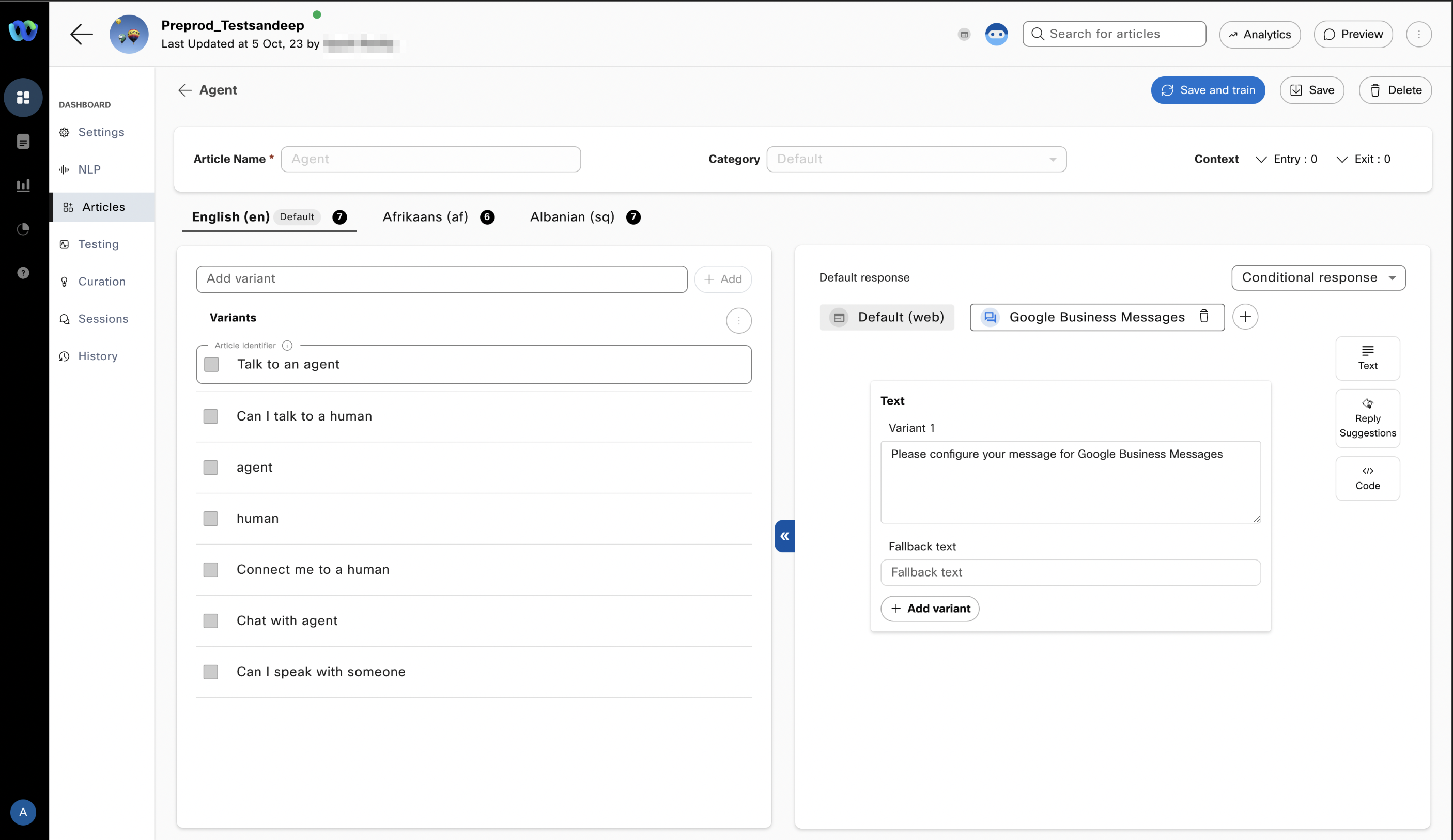This screenshot has width=1453, height=840.
Task: Toggle checkbox next to Chat with agent
Action: tap(211, 620)
